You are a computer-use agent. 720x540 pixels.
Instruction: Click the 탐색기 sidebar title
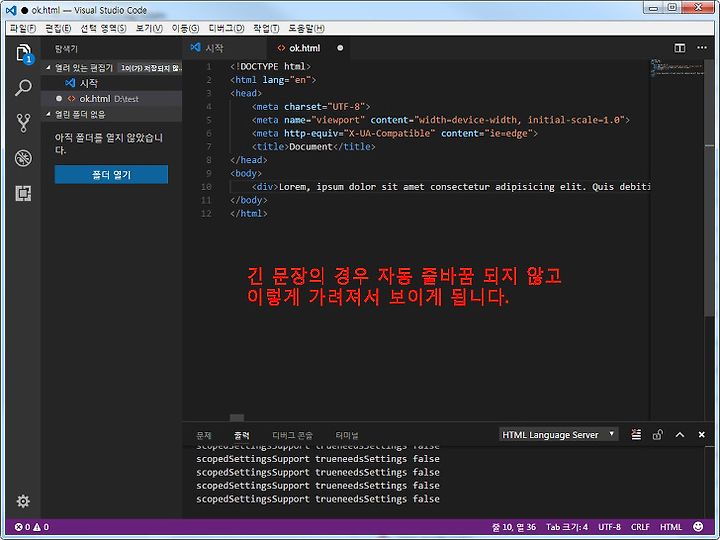pyautogui.click(x=66, y=49)
